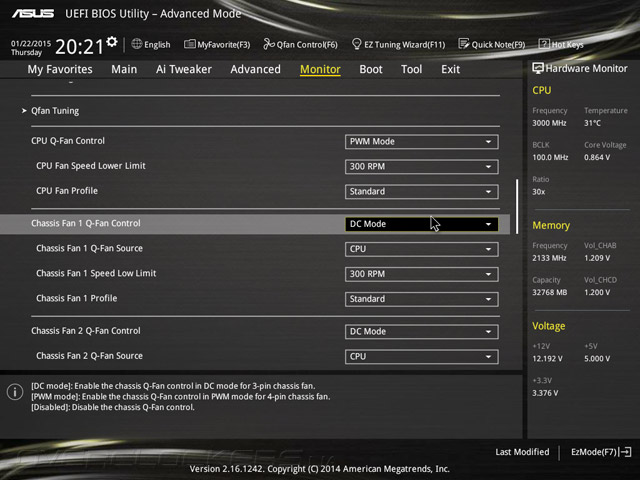Screen dimensions: 640x480
Task: Click the Hot Keys label
Action: [567, 44]
